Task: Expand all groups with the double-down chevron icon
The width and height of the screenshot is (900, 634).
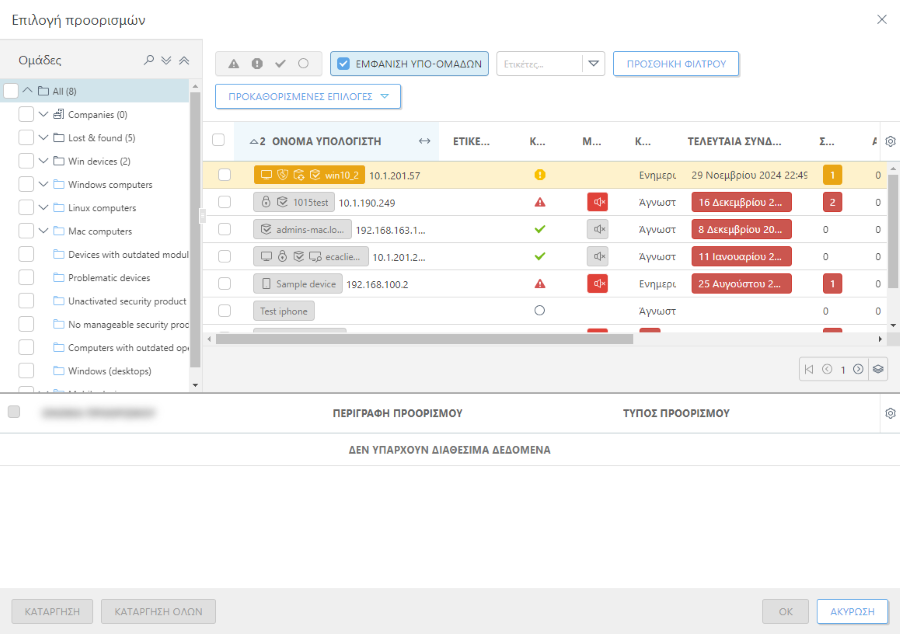Action: [166, 61]
